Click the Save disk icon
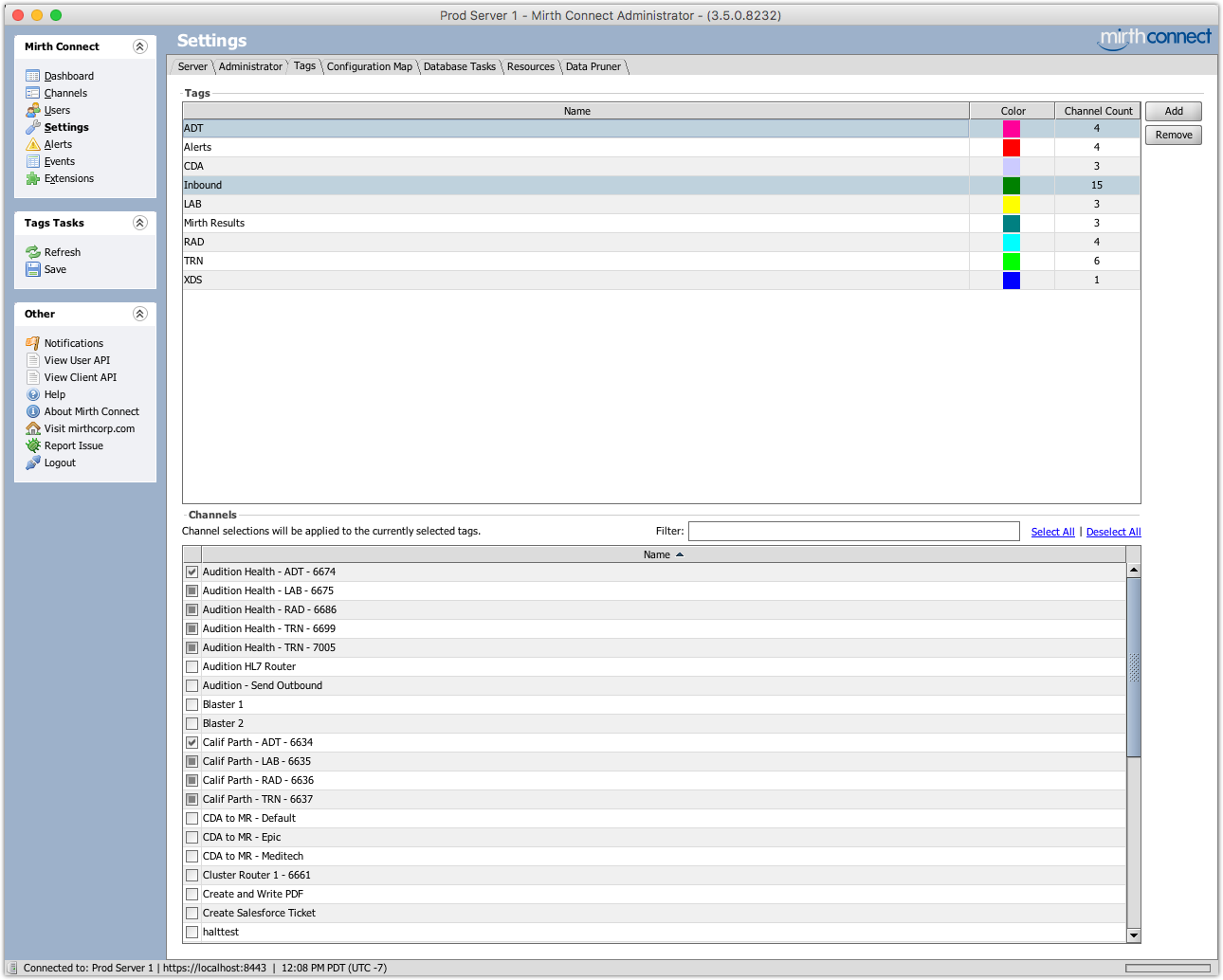This screenshot has height=980, width=1223. (33, 269)
